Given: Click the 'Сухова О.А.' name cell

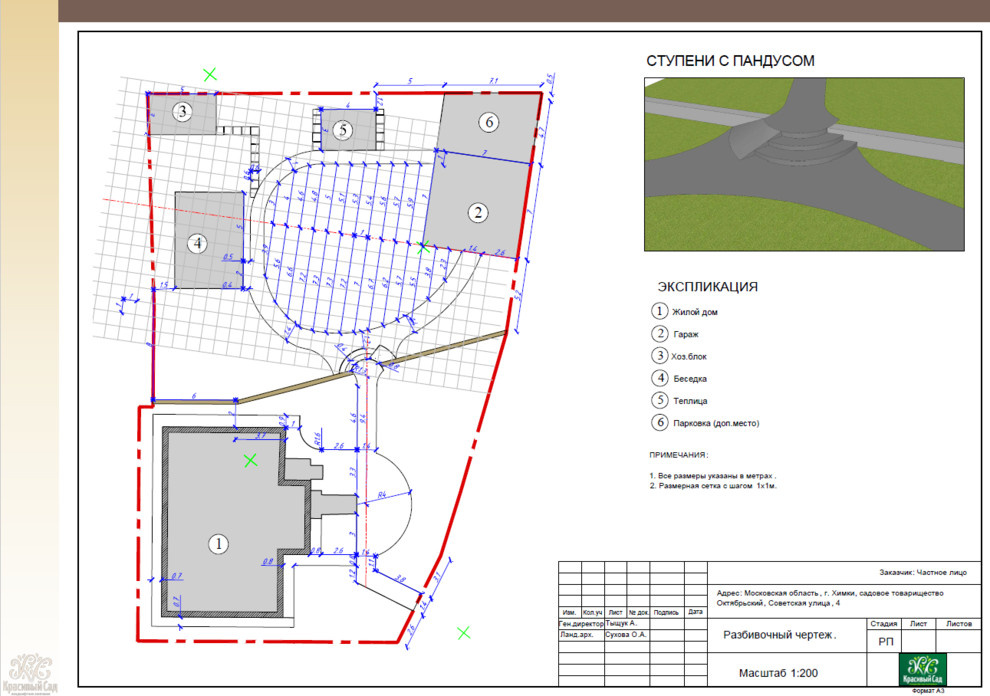Looking at the screenshot, I should coord(626,635).
